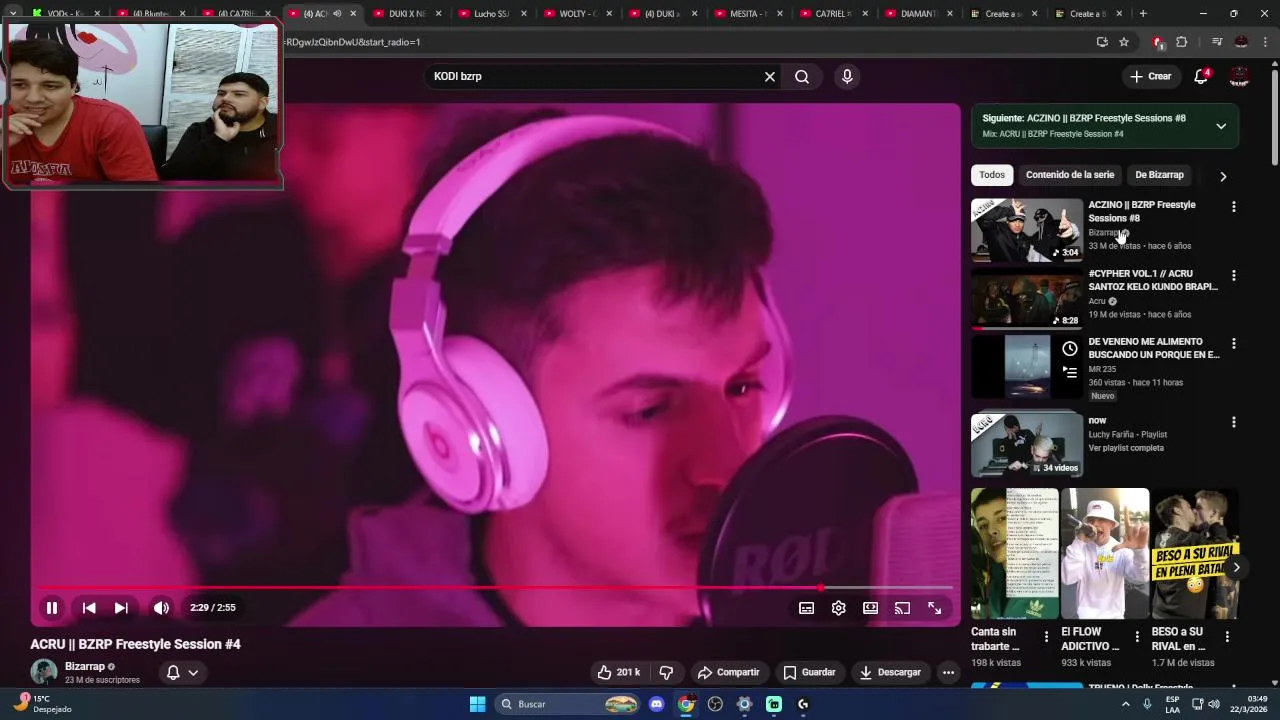Open Bizarrap channel avatar
1280x720 pixels.
43,672
